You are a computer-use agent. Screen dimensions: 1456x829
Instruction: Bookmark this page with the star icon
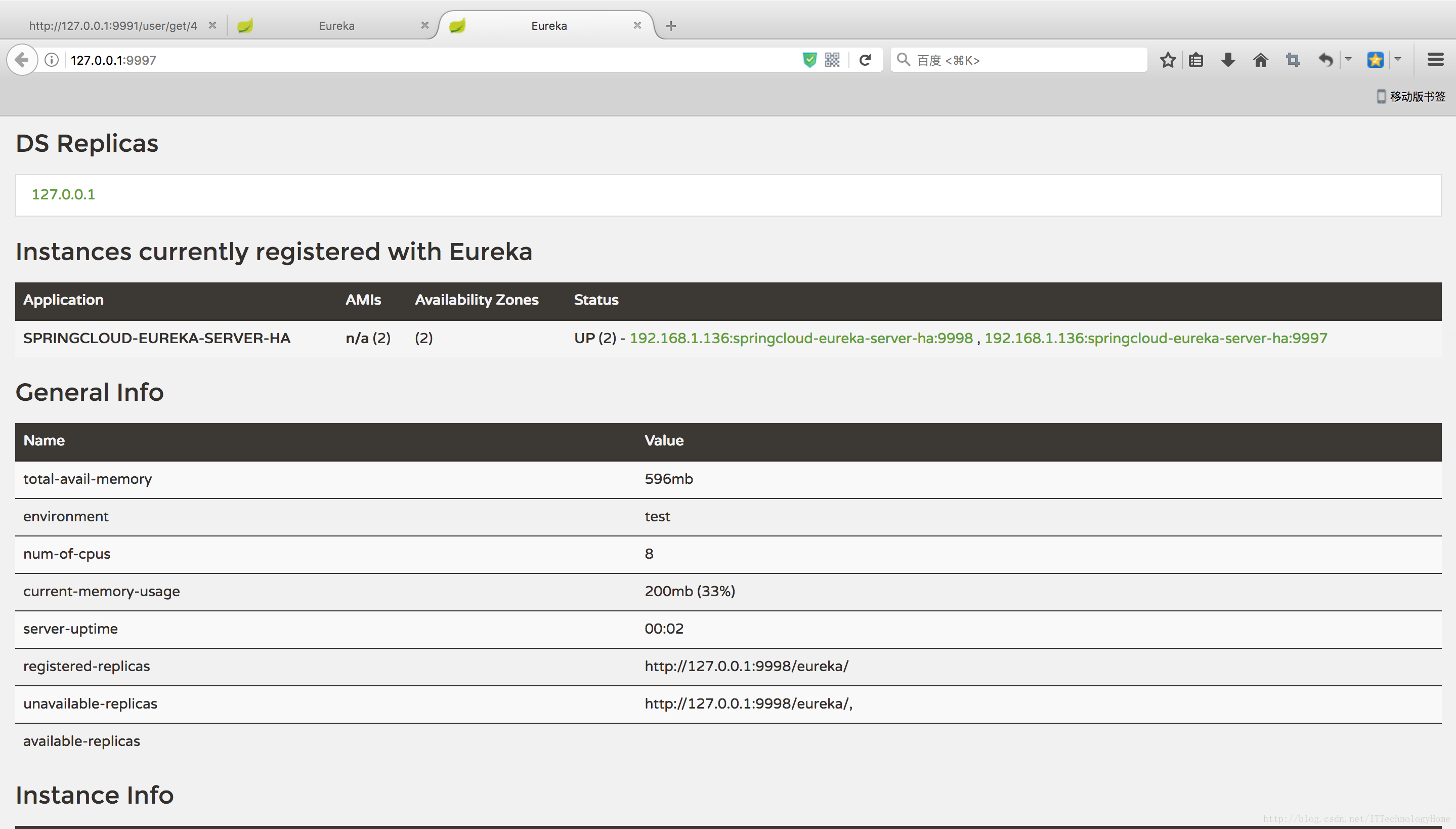tap(1168, 60)
